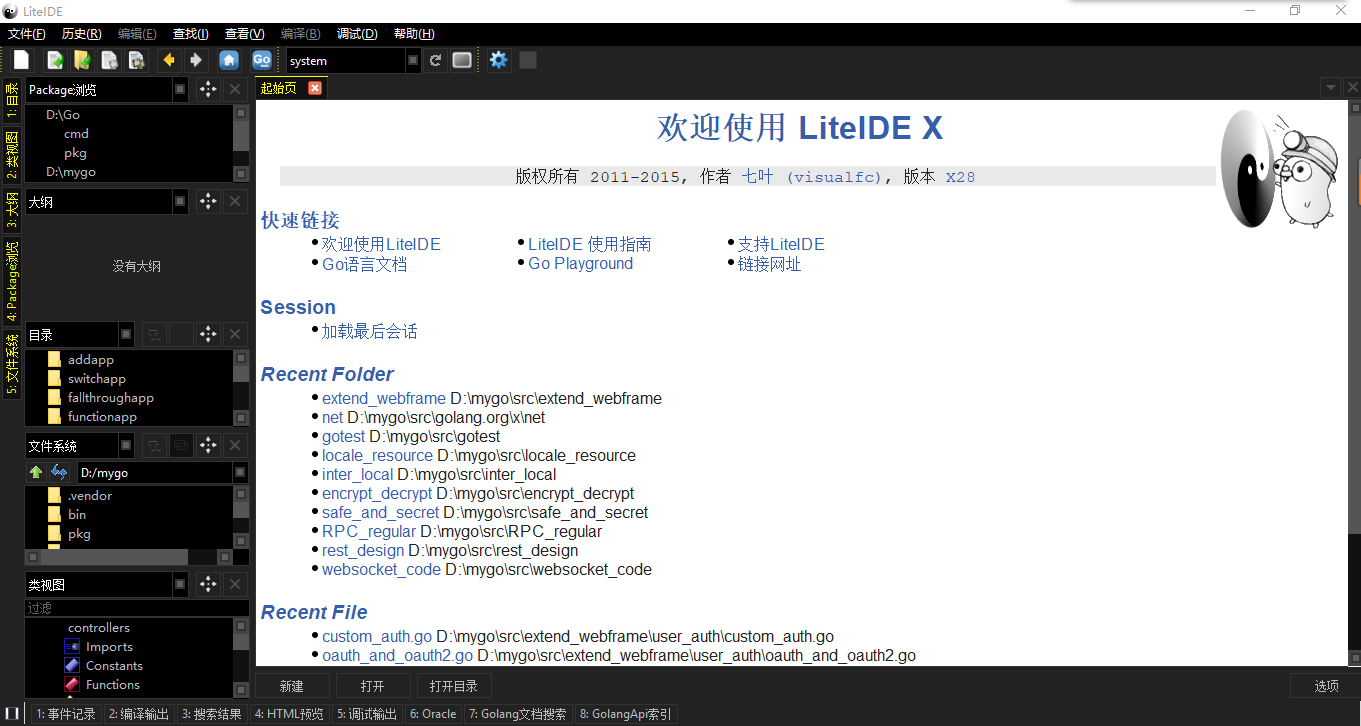The width and height of the screenshot is (1361, 726).
Task: Click the move icon in 目录 panel header
Action: point(207,334)
